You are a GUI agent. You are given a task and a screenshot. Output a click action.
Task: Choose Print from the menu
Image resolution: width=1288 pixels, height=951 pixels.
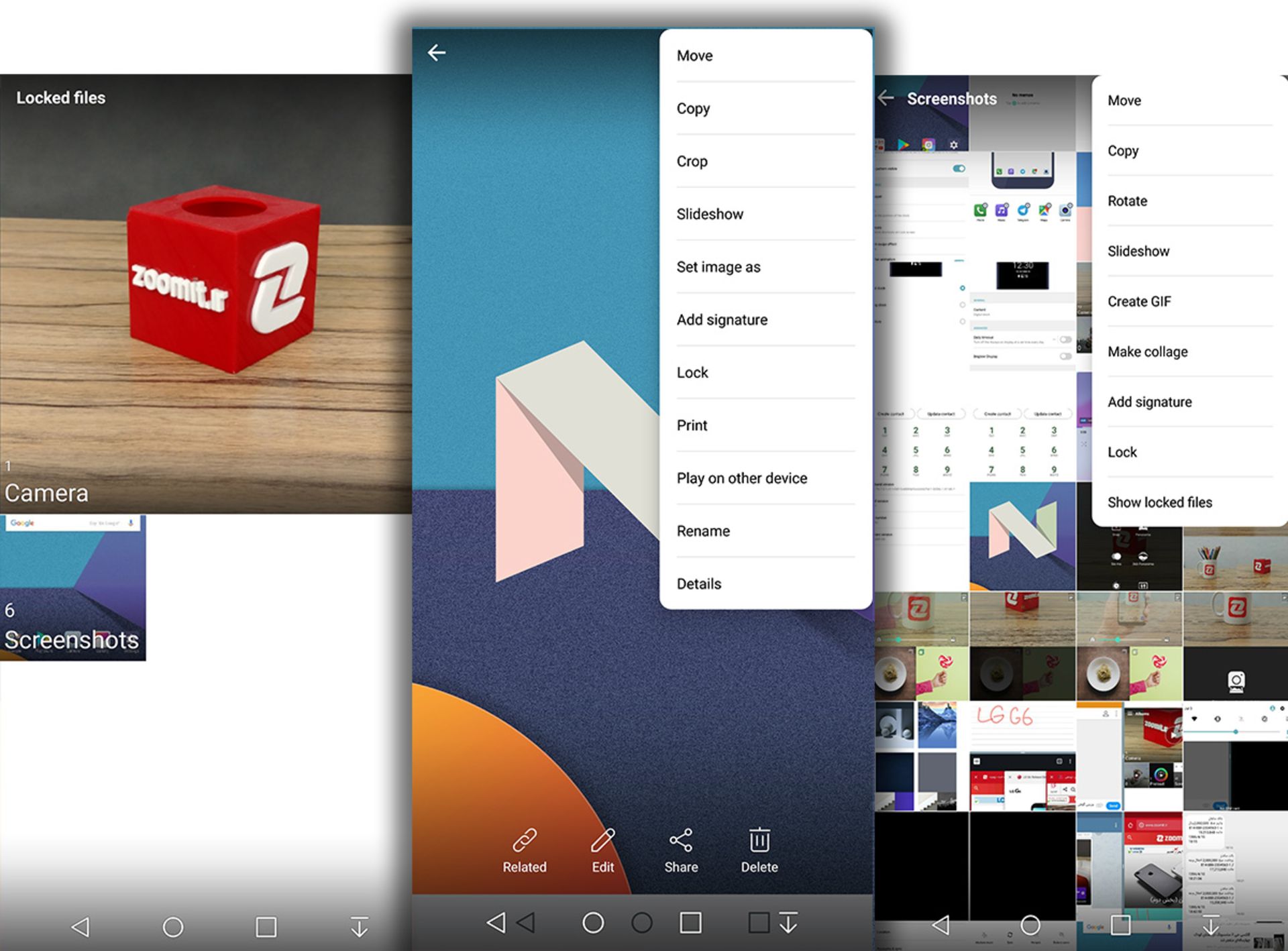coord(765,426)
